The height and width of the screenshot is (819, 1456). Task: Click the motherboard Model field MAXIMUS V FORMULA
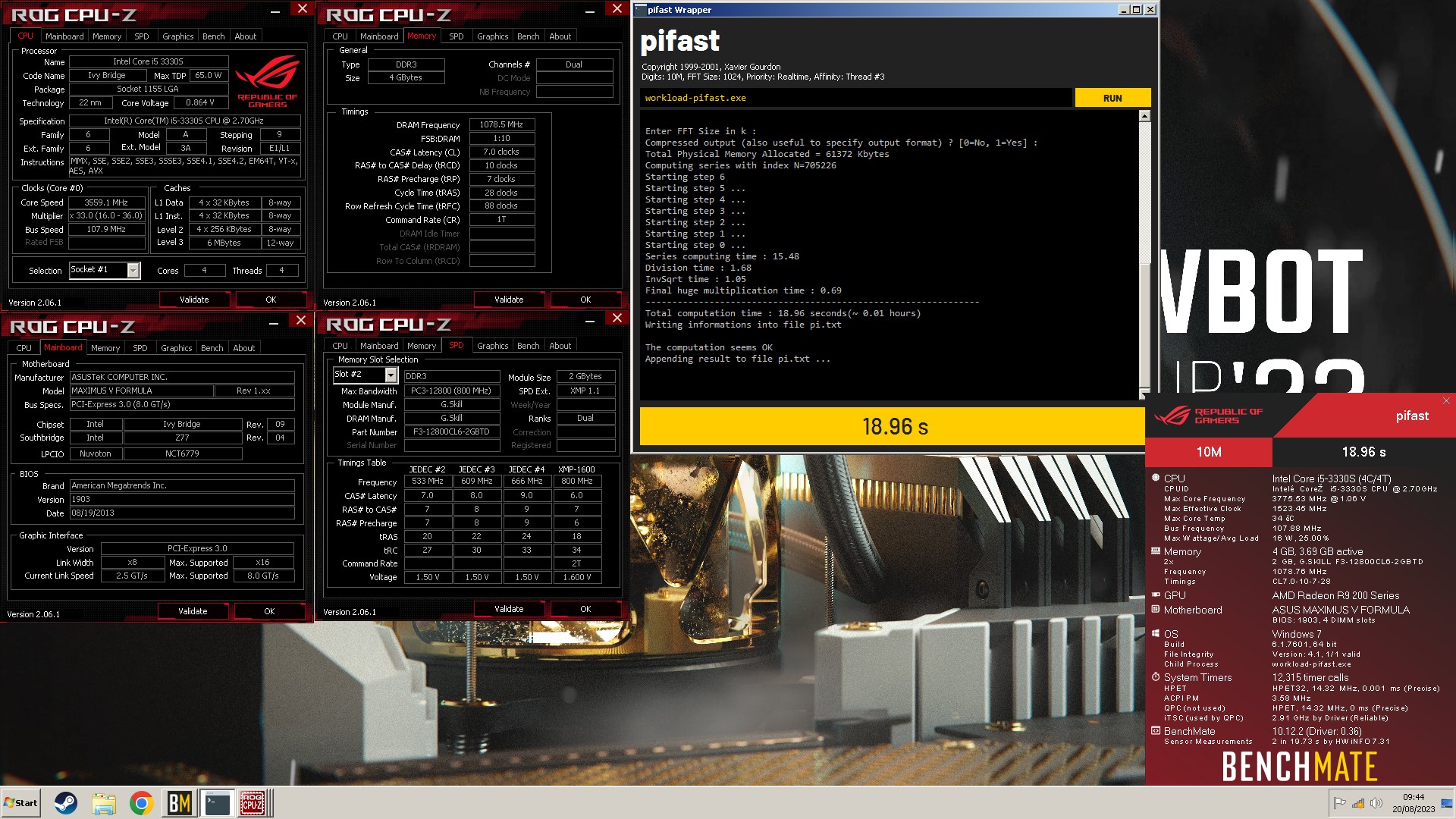point(141,391)
